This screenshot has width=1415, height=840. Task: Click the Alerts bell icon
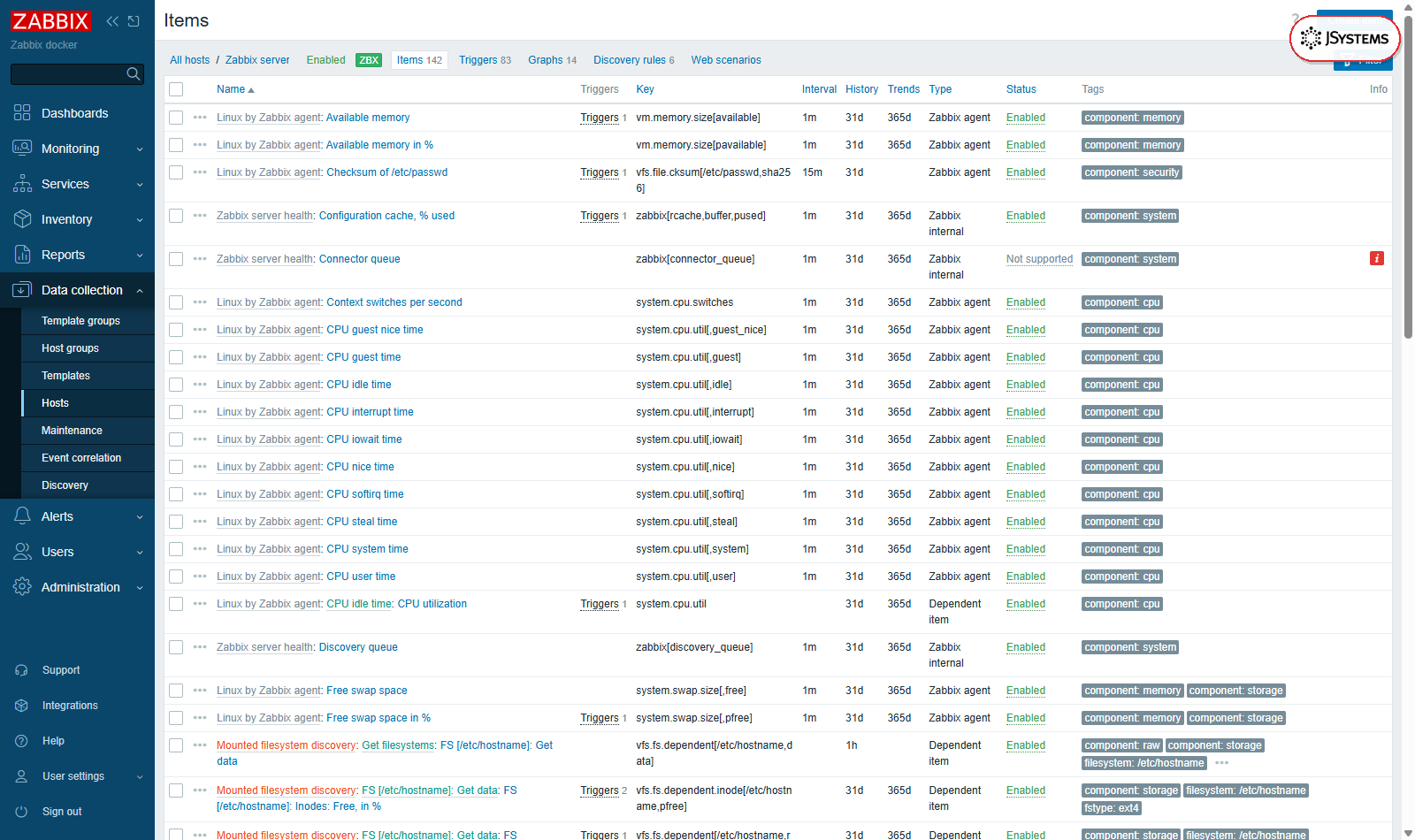(x=22, y=516)
